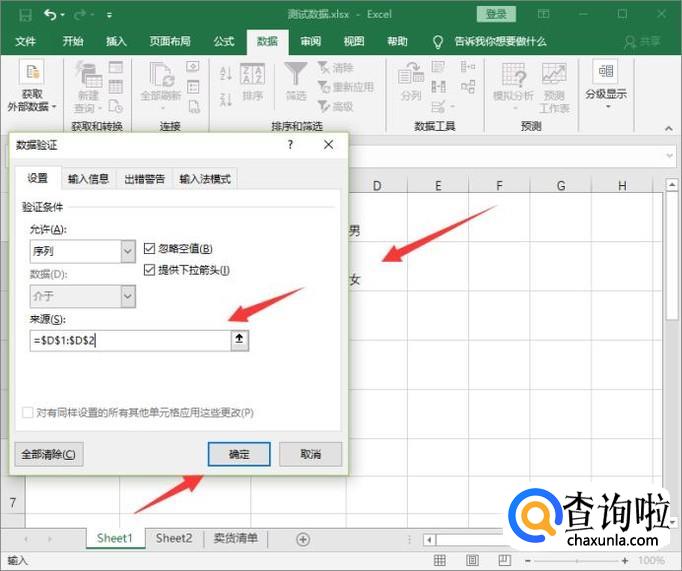Switch to the 审阅 ribbon tab

311,42
